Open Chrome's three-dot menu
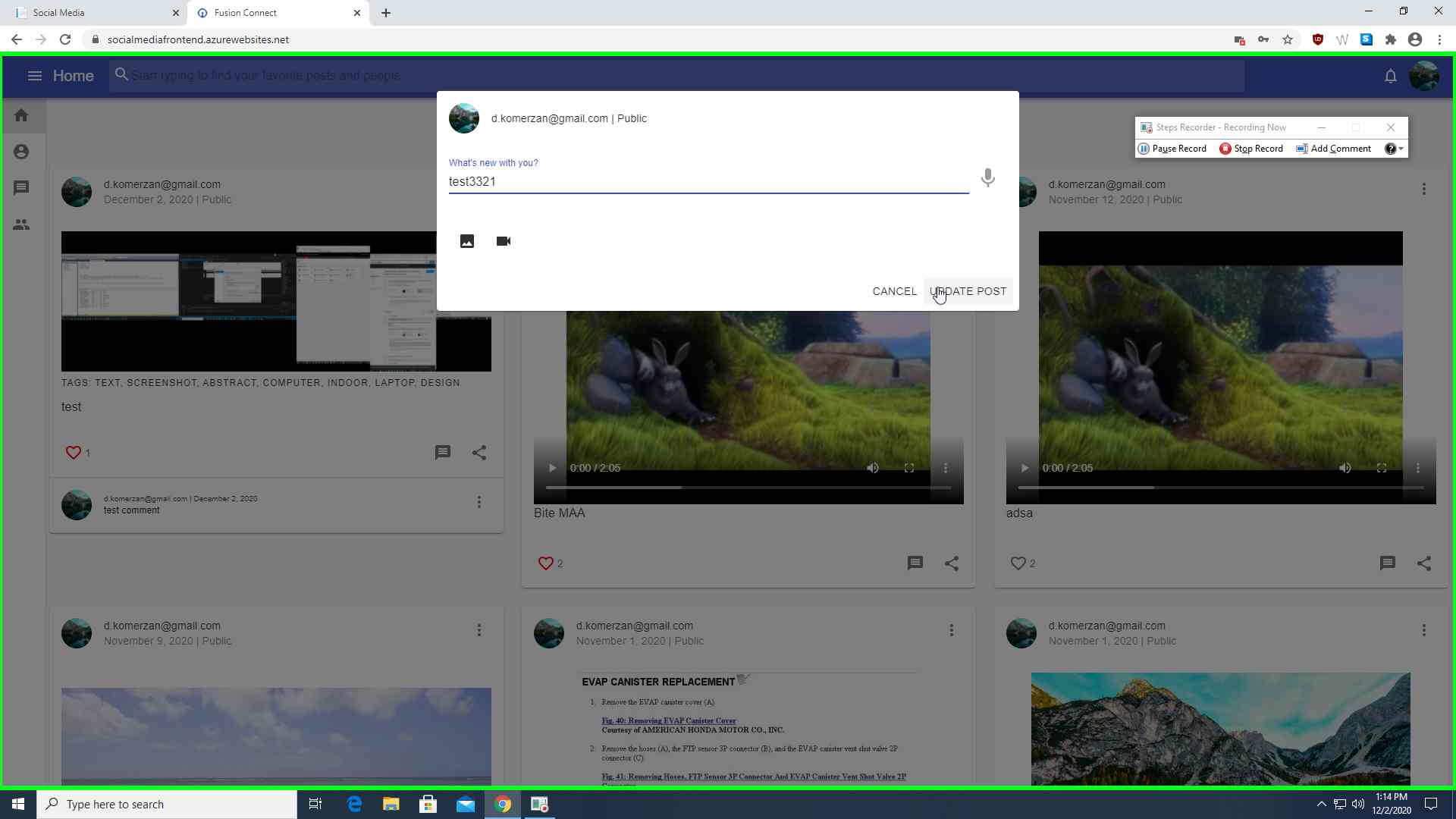Screen dimensions: 1456x819 point(1439,39)
